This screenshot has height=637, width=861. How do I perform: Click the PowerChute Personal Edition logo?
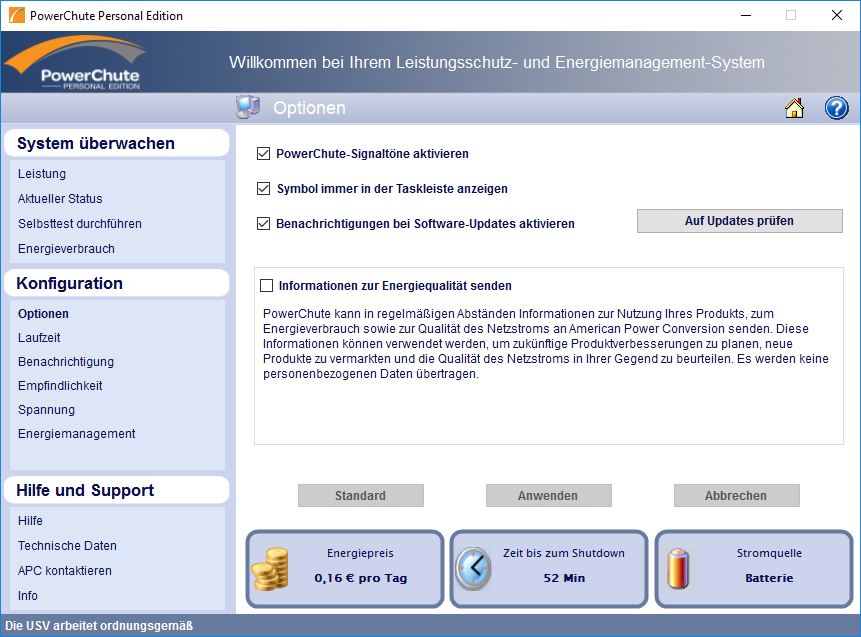pyautogui.click(x=75, y=63)
